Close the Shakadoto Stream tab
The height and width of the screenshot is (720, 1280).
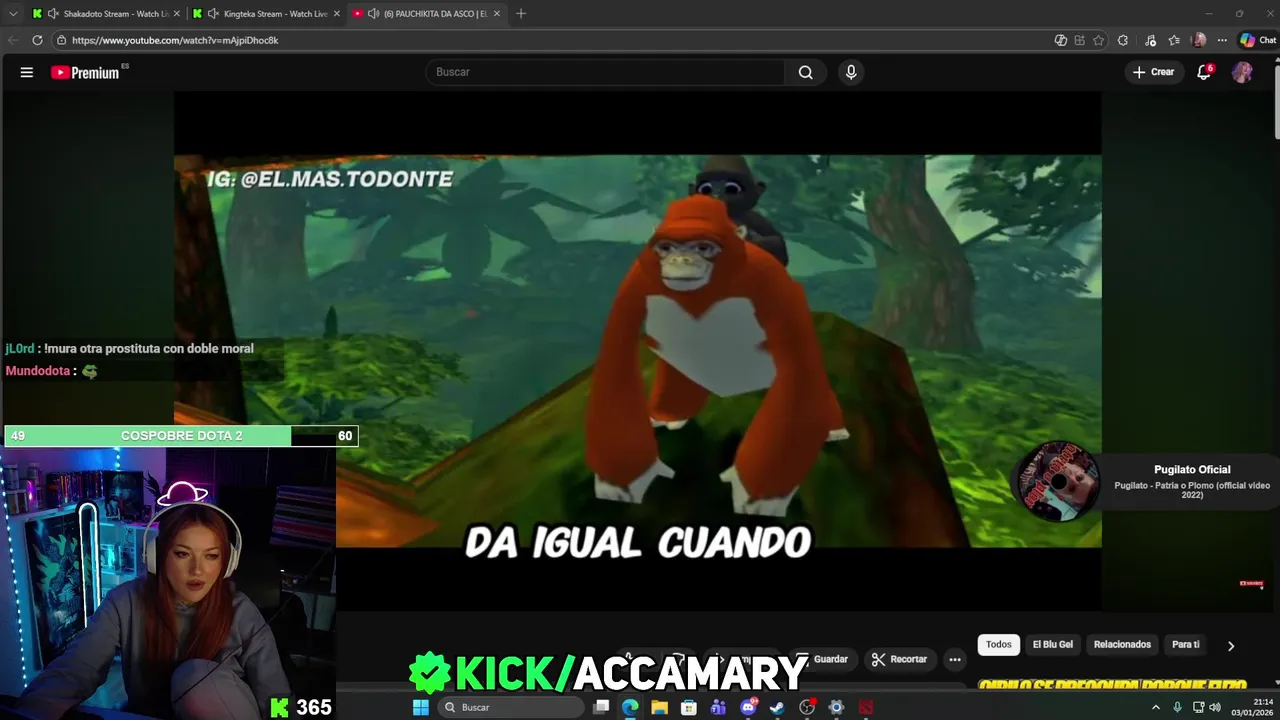(x=176, y=14)
